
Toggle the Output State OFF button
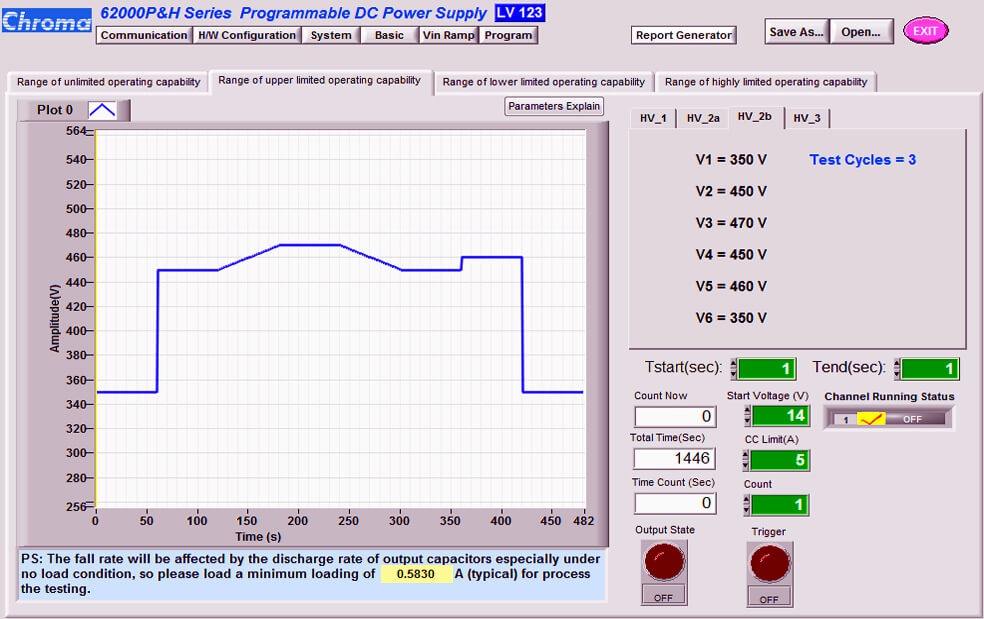pos(664,597)
